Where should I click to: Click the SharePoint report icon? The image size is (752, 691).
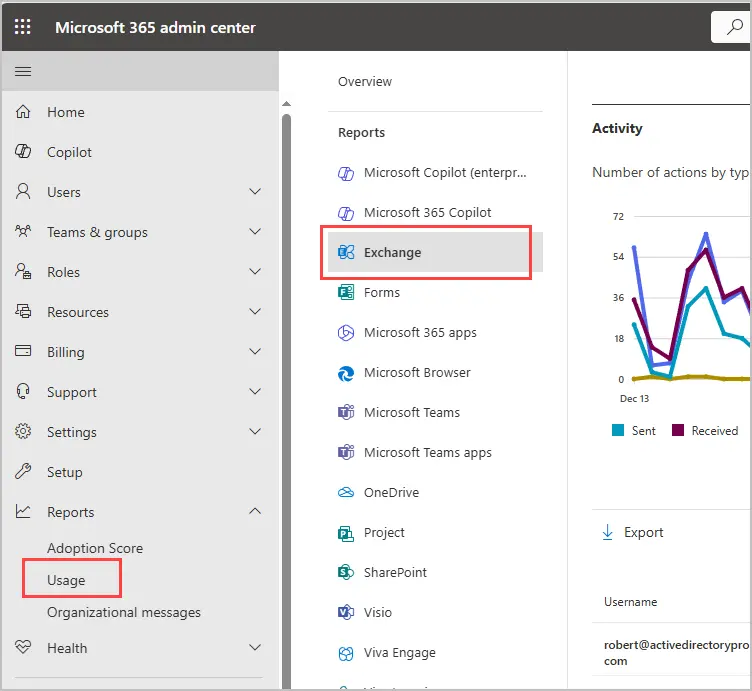pos(346,572)
